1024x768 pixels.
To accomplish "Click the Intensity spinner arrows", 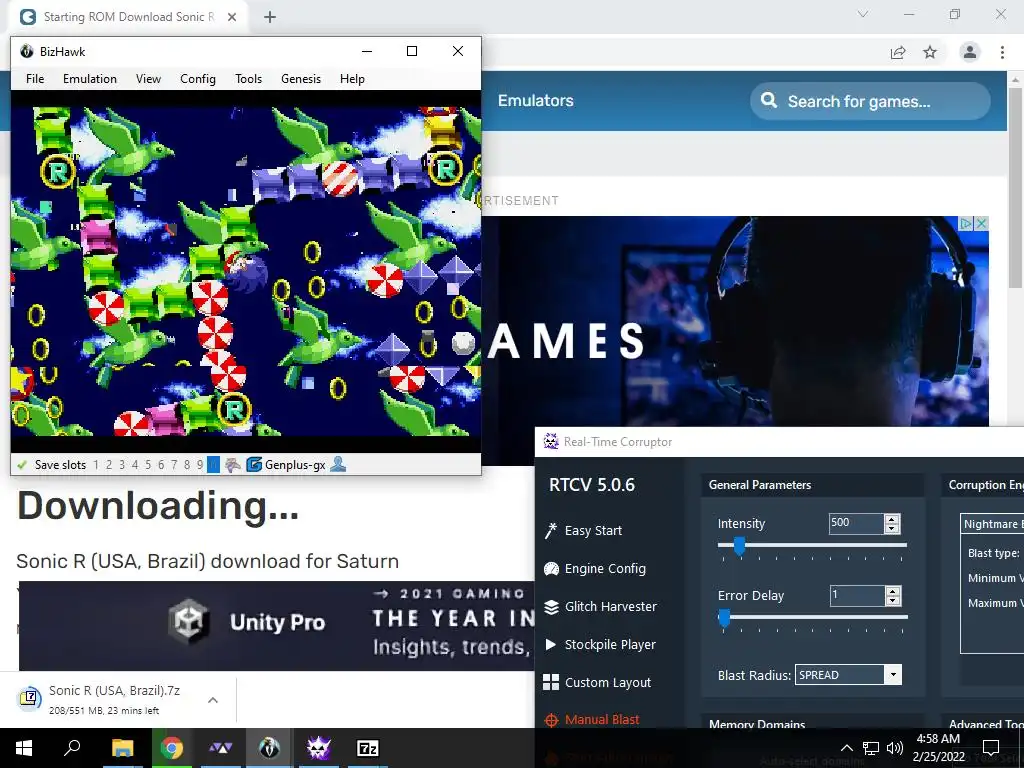I will click(892, 524).
